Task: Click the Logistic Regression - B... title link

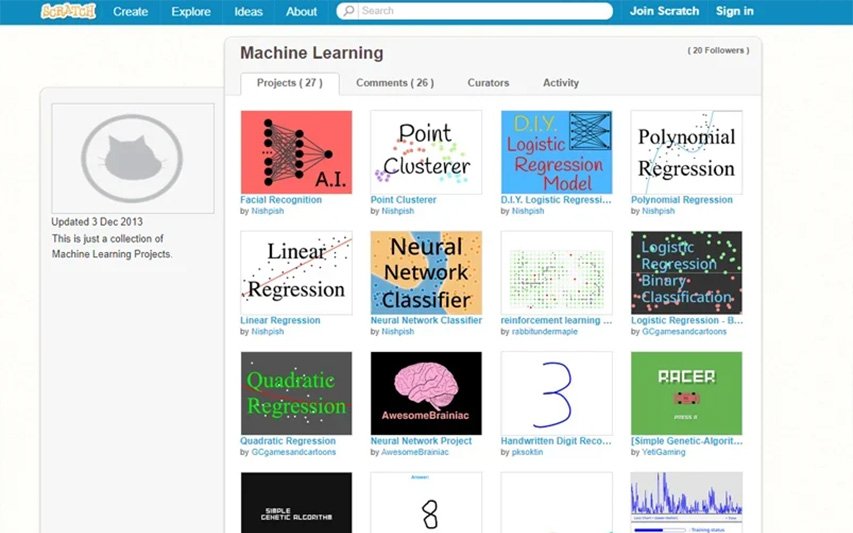Action: click(x=687, y=320)
